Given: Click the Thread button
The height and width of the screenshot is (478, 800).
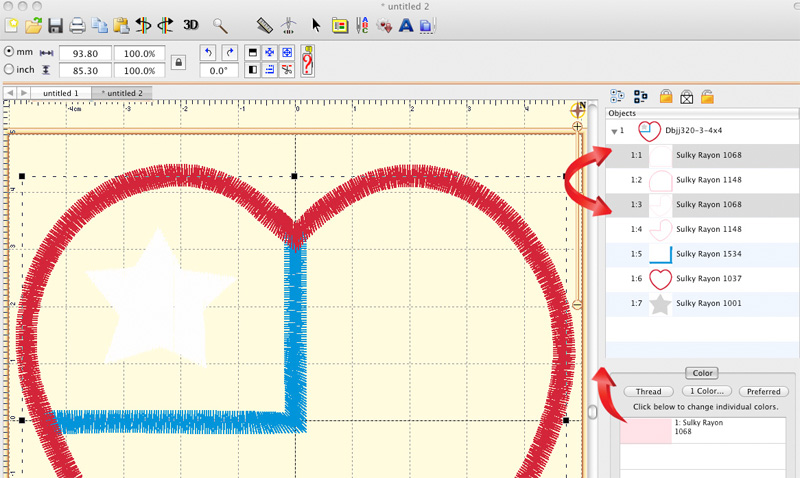Looking at the screenshot, I should pyautogui.click(x=648, y=391).
